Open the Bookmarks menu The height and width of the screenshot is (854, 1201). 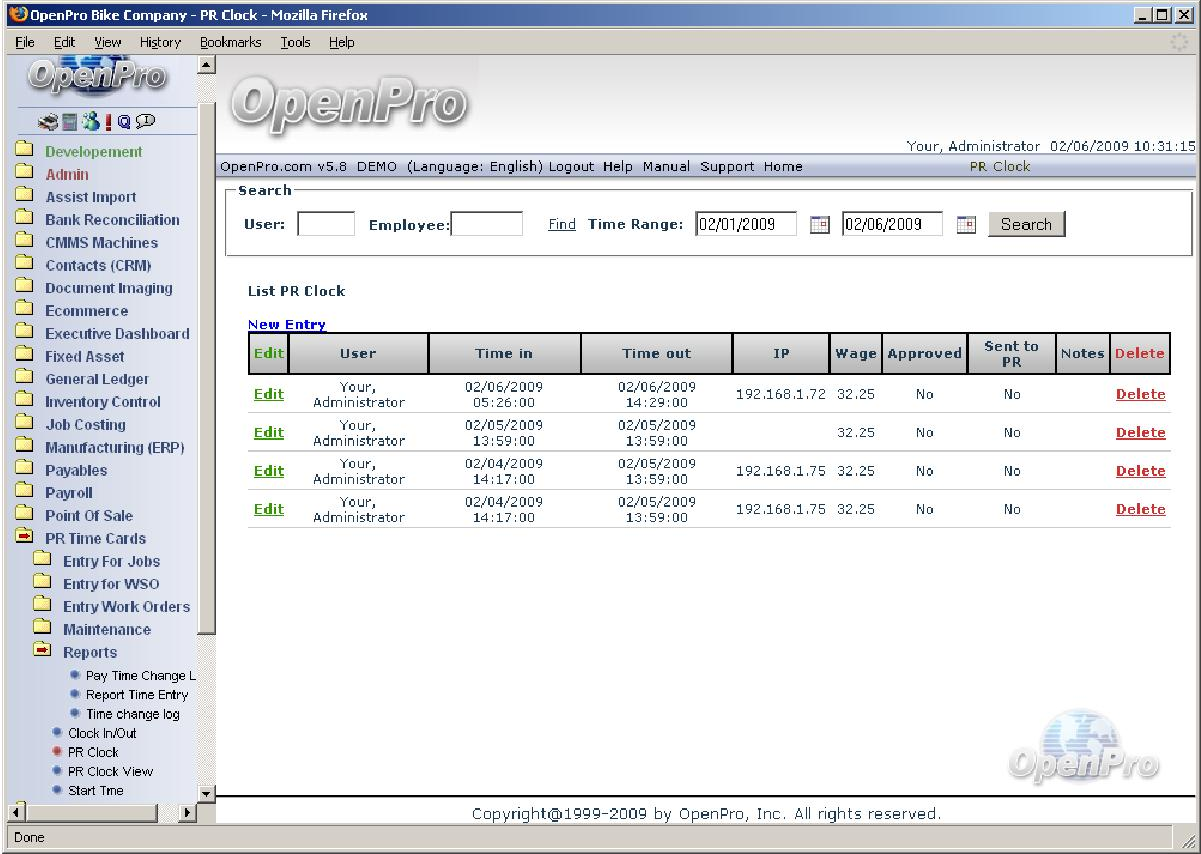230,42
